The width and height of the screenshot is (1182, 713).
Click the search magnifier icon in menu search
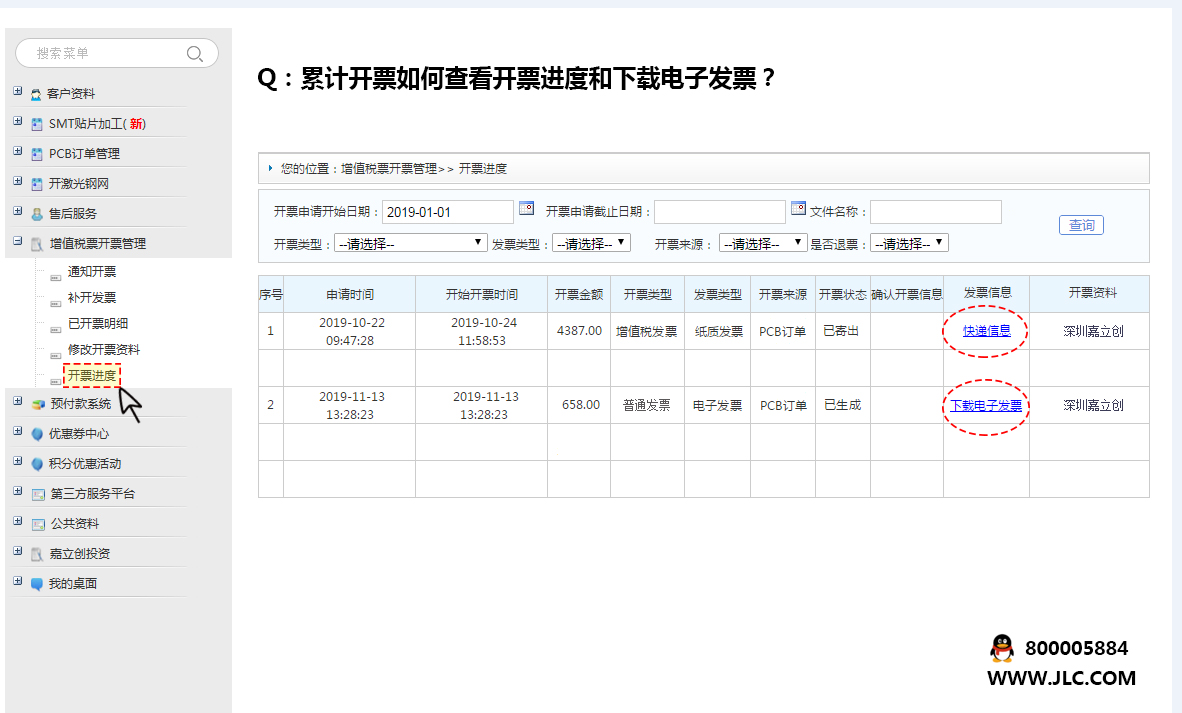click(x=195, y=54)
